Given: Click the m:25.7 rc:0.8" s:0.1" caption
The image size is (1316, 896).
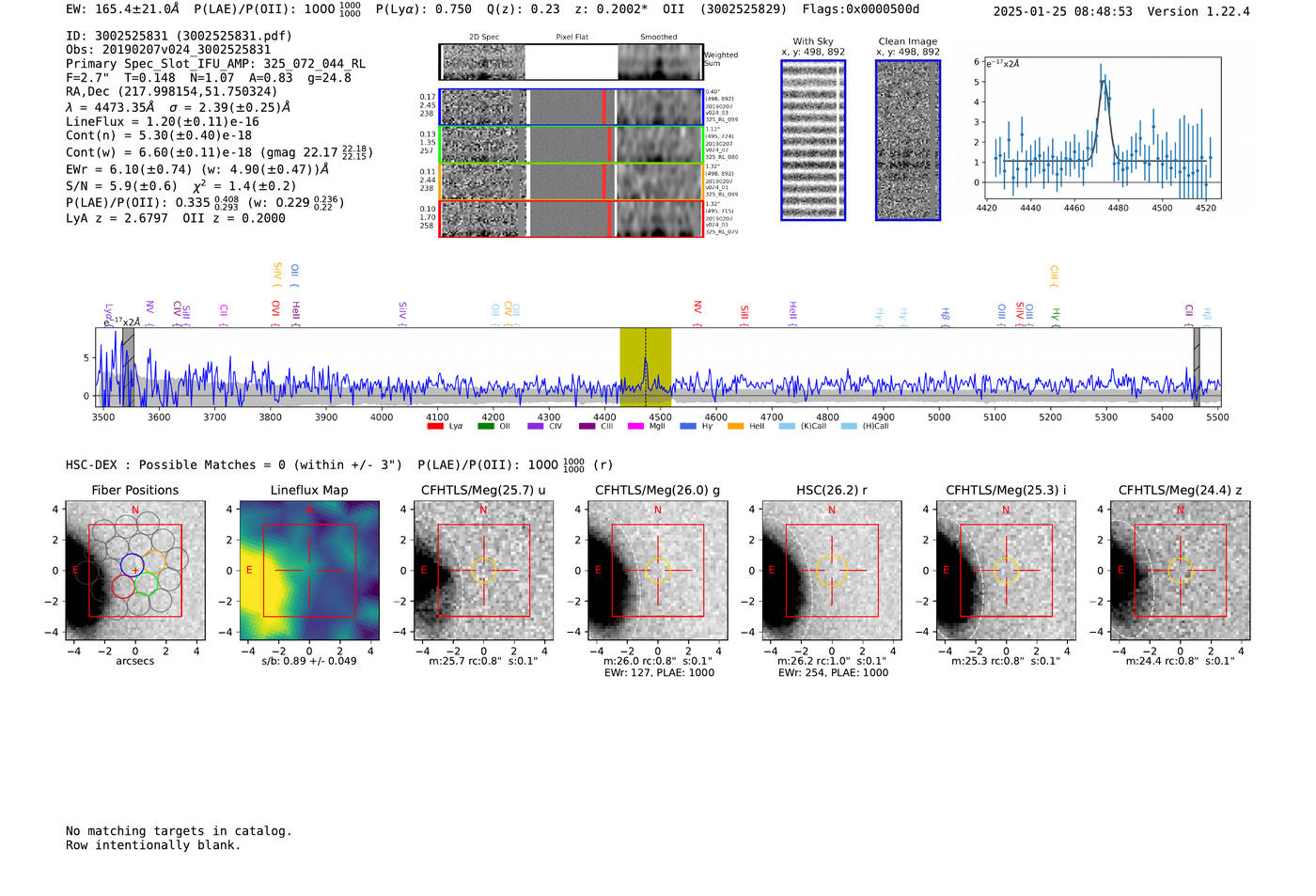Looking at the screenshot, I should coord(484,661).
